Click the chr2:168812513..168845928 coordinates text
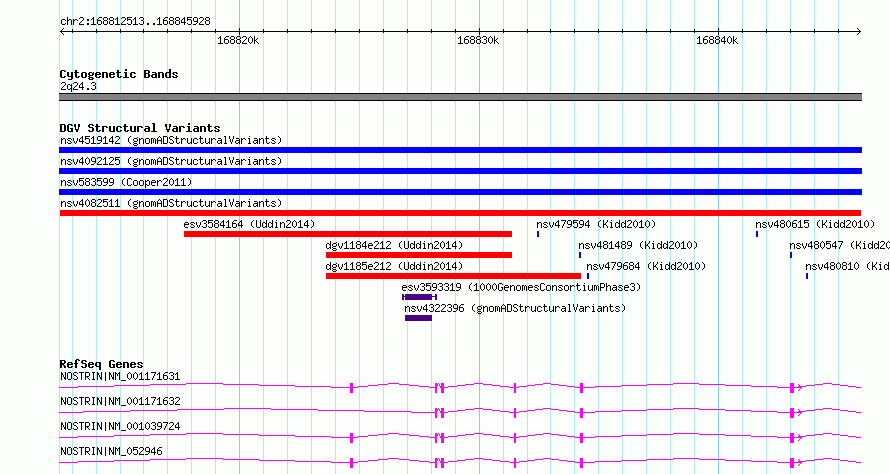 point(135,22)
